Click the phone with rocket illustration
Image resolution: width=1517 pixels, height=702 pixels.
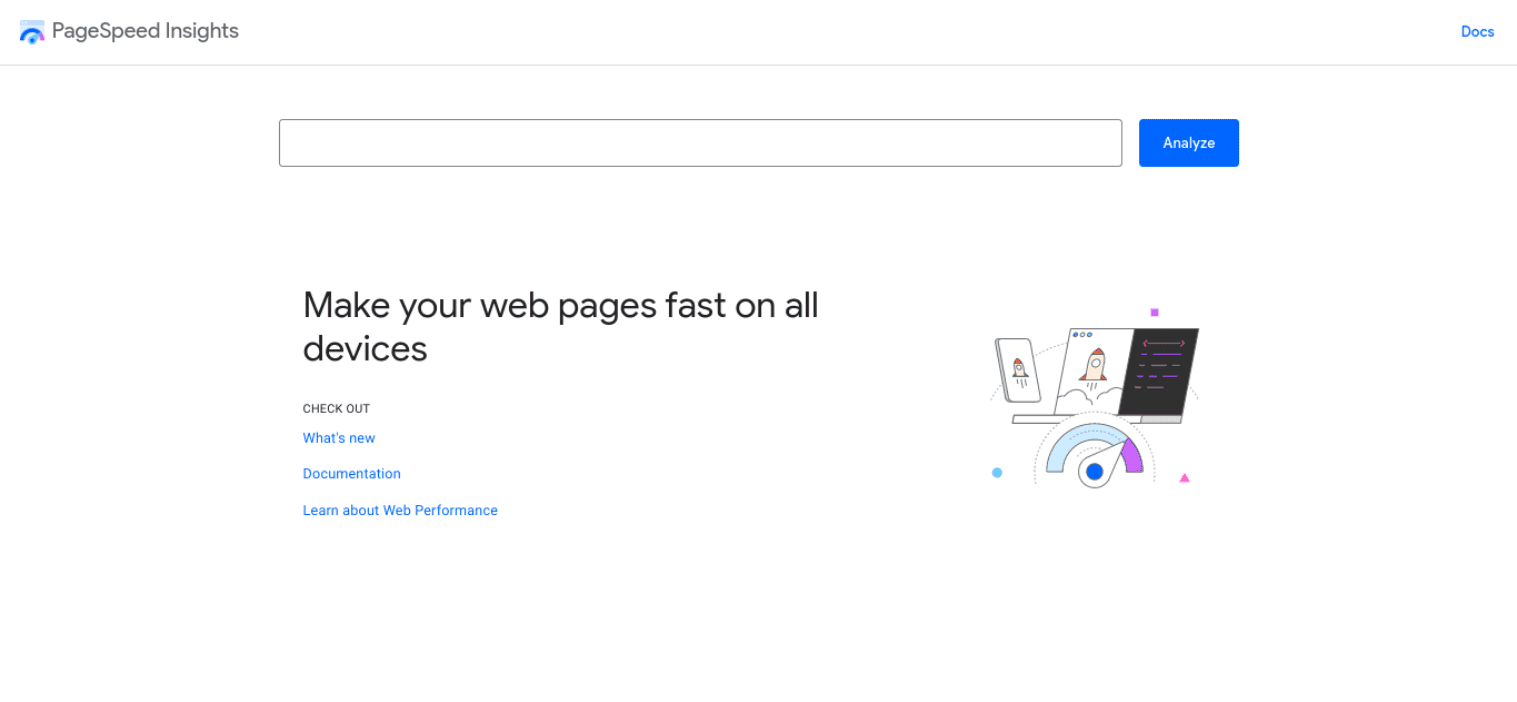point(1019,368)
